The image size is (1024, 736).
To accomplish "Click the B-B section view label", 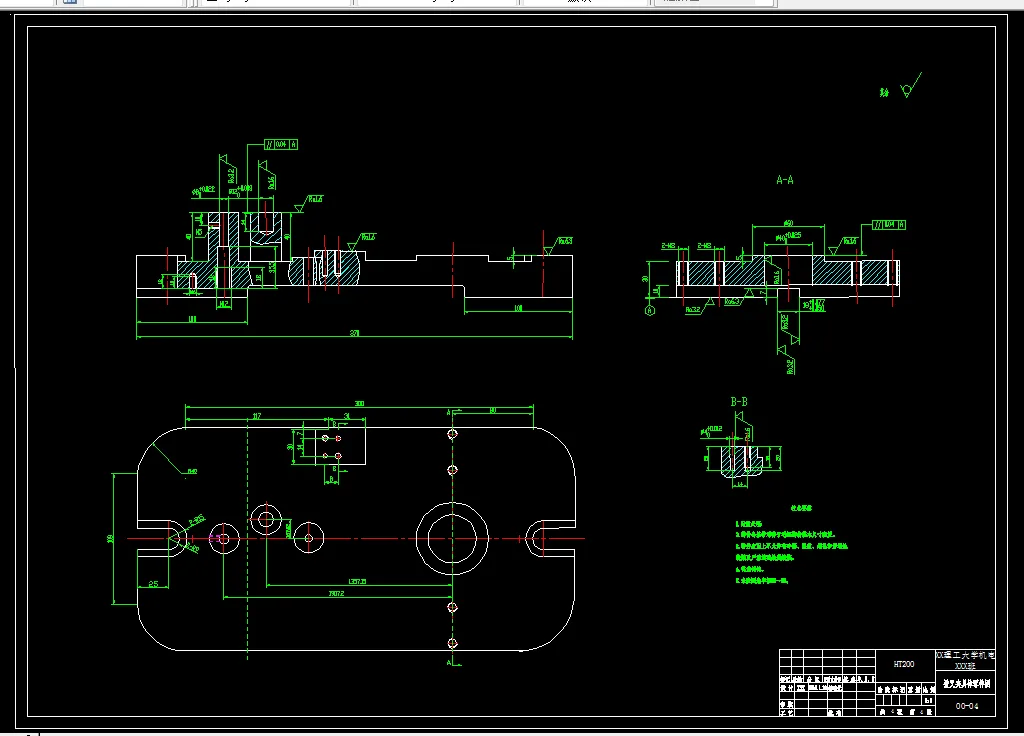I will [x=739, y=402].
